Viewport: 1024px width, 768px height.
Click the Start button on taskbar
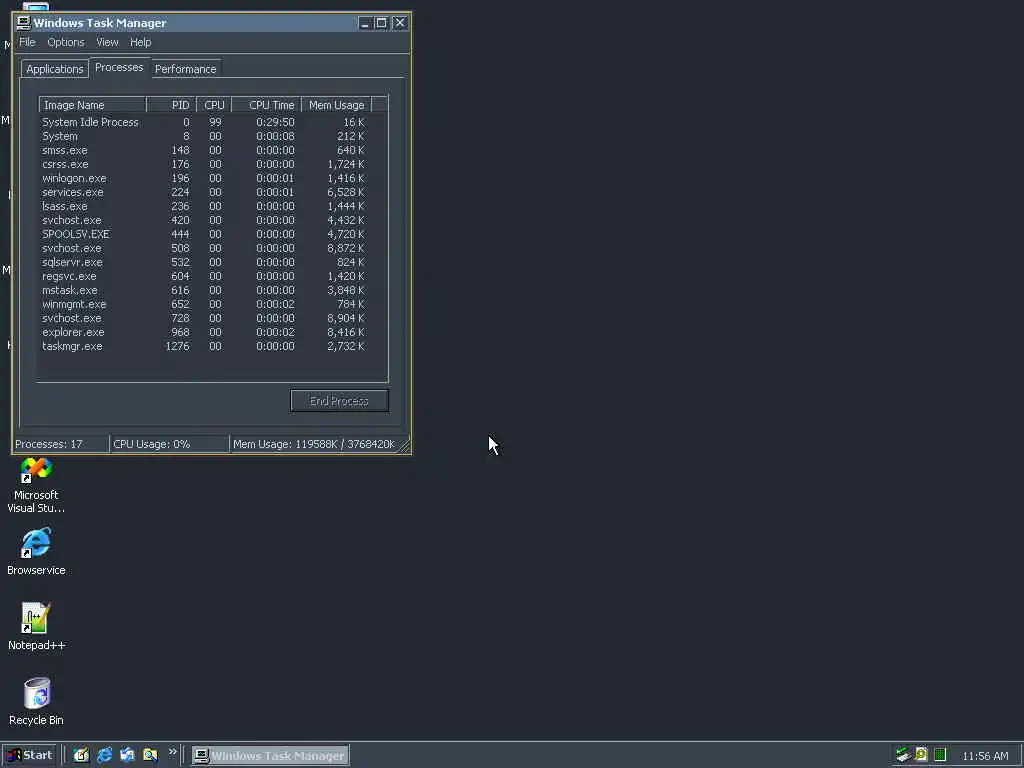coord(29,755)
